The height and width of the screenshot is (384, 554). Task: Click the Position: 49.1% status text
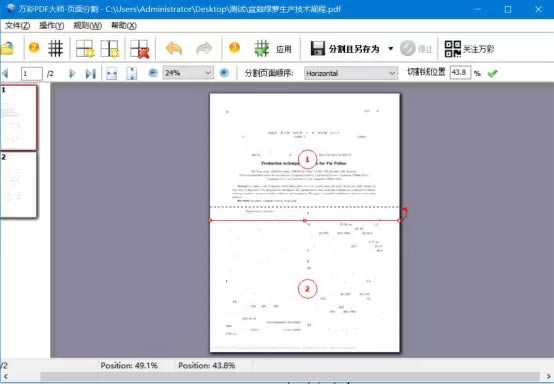[x=129, y=365]
